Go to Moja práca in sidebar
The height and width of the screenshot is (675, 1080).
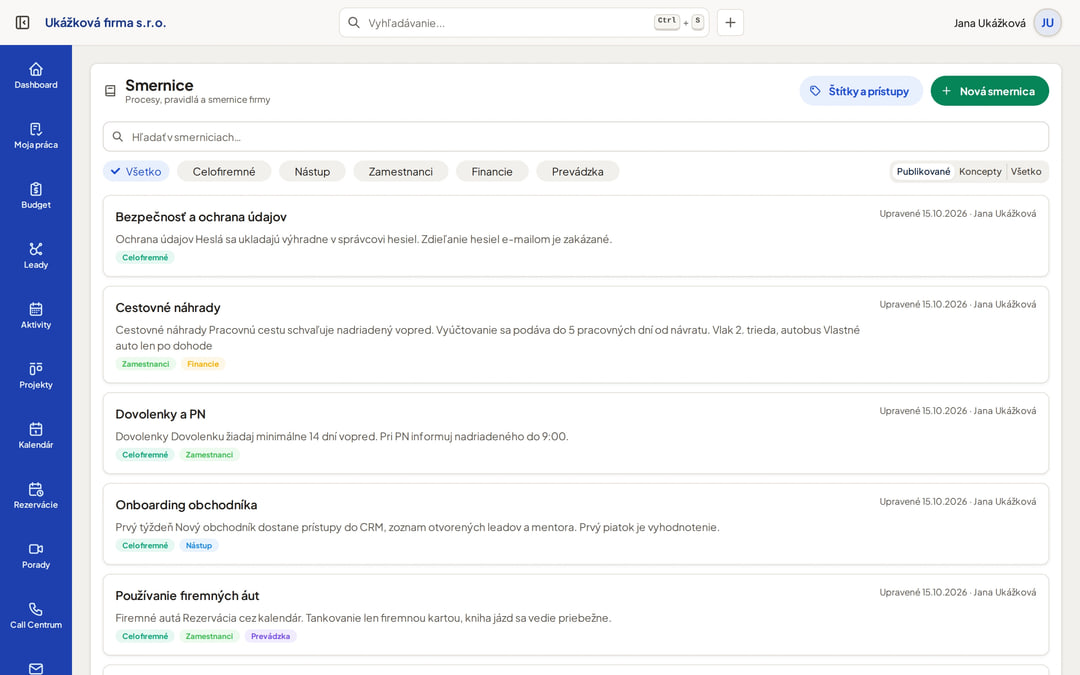pyautogui.click(x=36, y=136)
